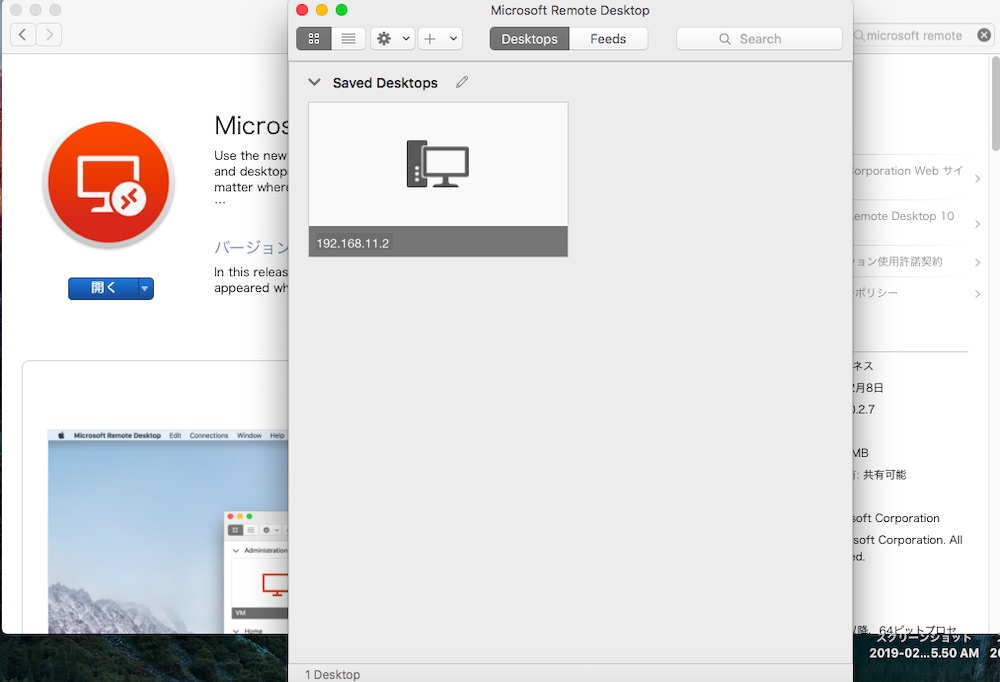The height and width of the screenshot is (682, 1000).
Task: Close the Microsoft Remote Desktop window
Action: [302, 10]
